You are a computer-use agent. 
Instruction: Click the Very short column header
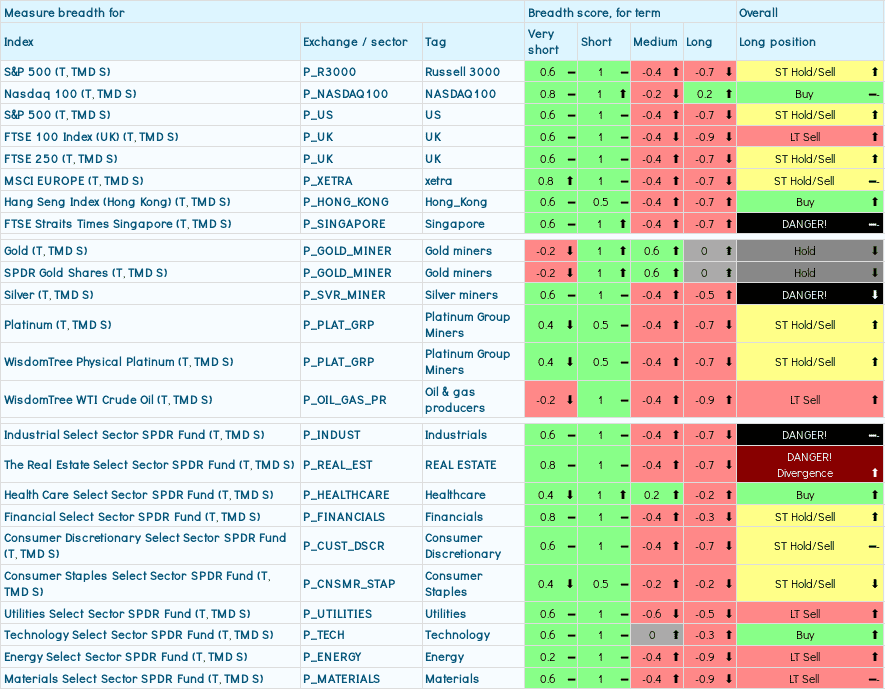coord(542,42)
